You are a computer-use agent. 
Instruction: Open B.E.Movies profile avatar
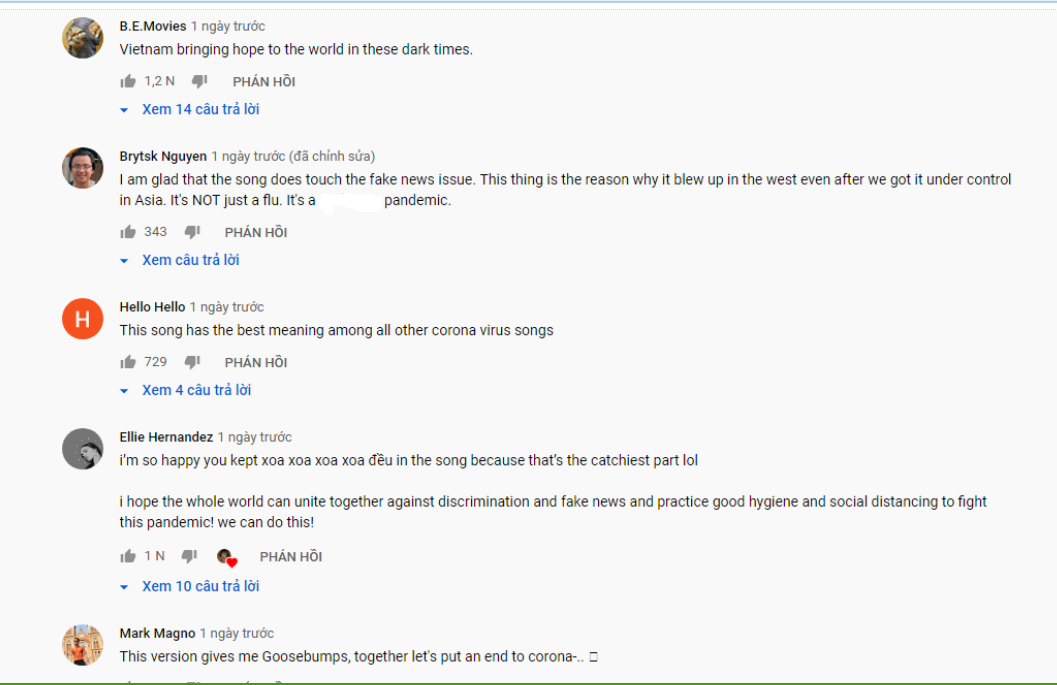pos(82,38)
